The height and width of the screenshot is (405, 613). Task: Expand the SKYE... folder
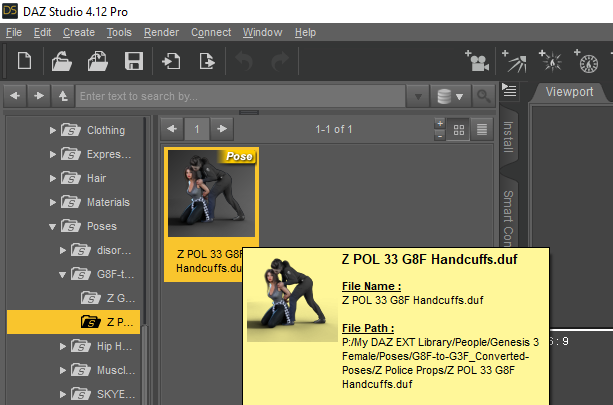63,394
